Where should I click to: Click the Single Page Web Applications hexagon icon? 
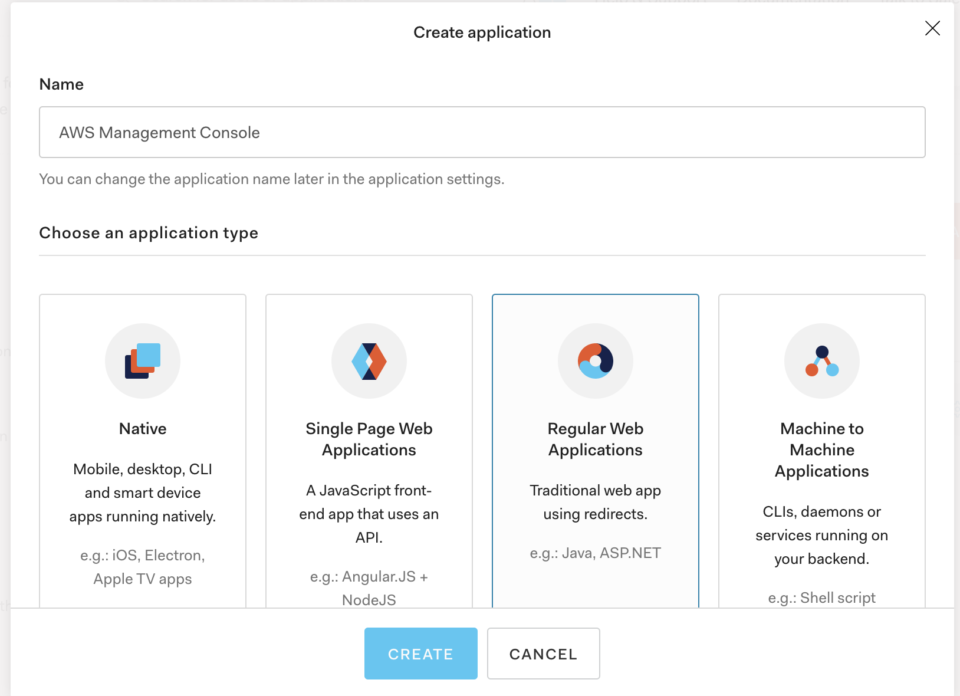pos(369,361)
